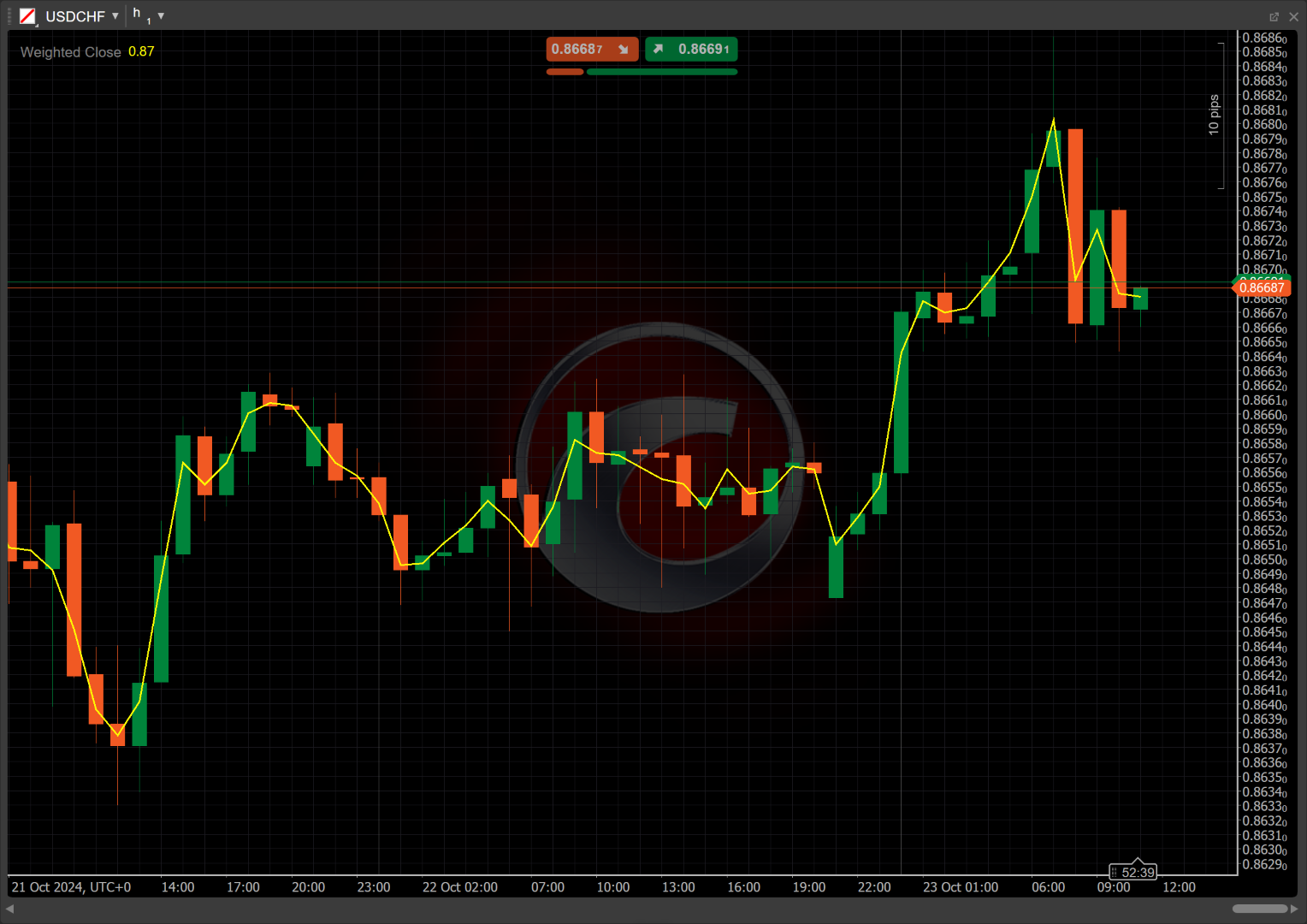Close the USDCHF chart panel
1307x924 pixels.
tap(1293, 17)
